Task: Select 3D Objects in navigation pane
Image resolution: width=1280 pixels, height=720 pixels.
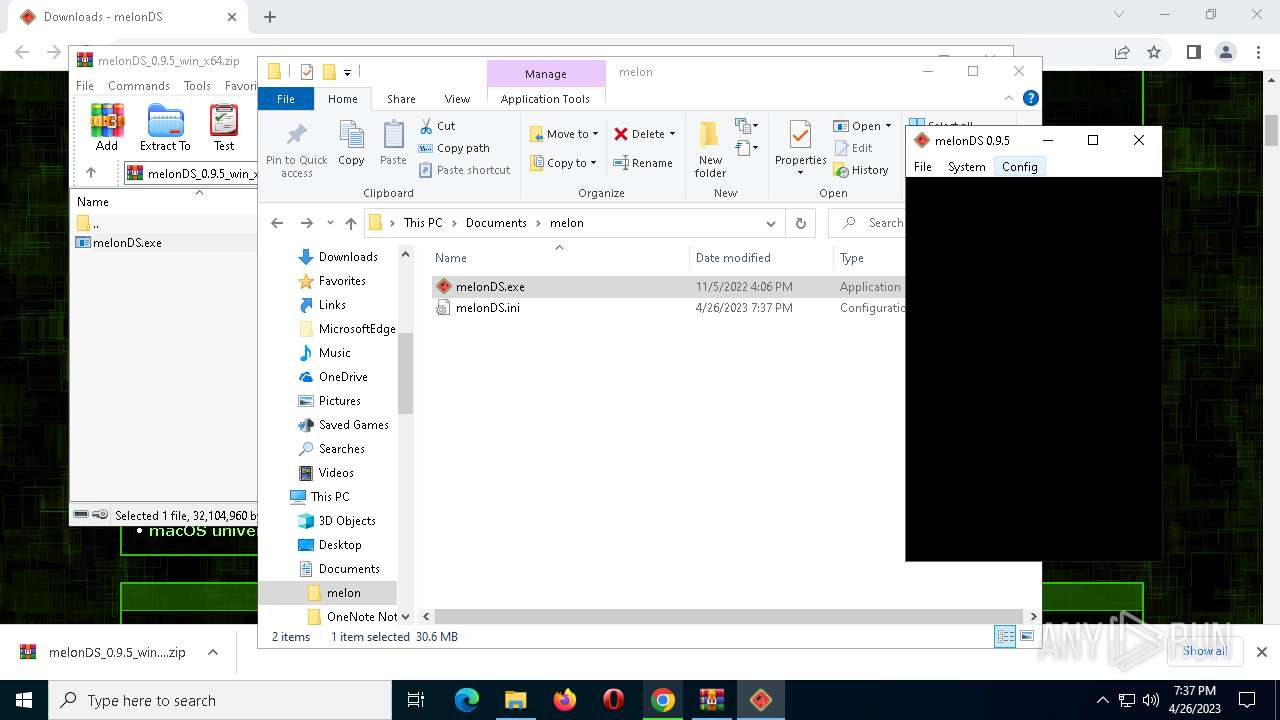Action: 347,521
